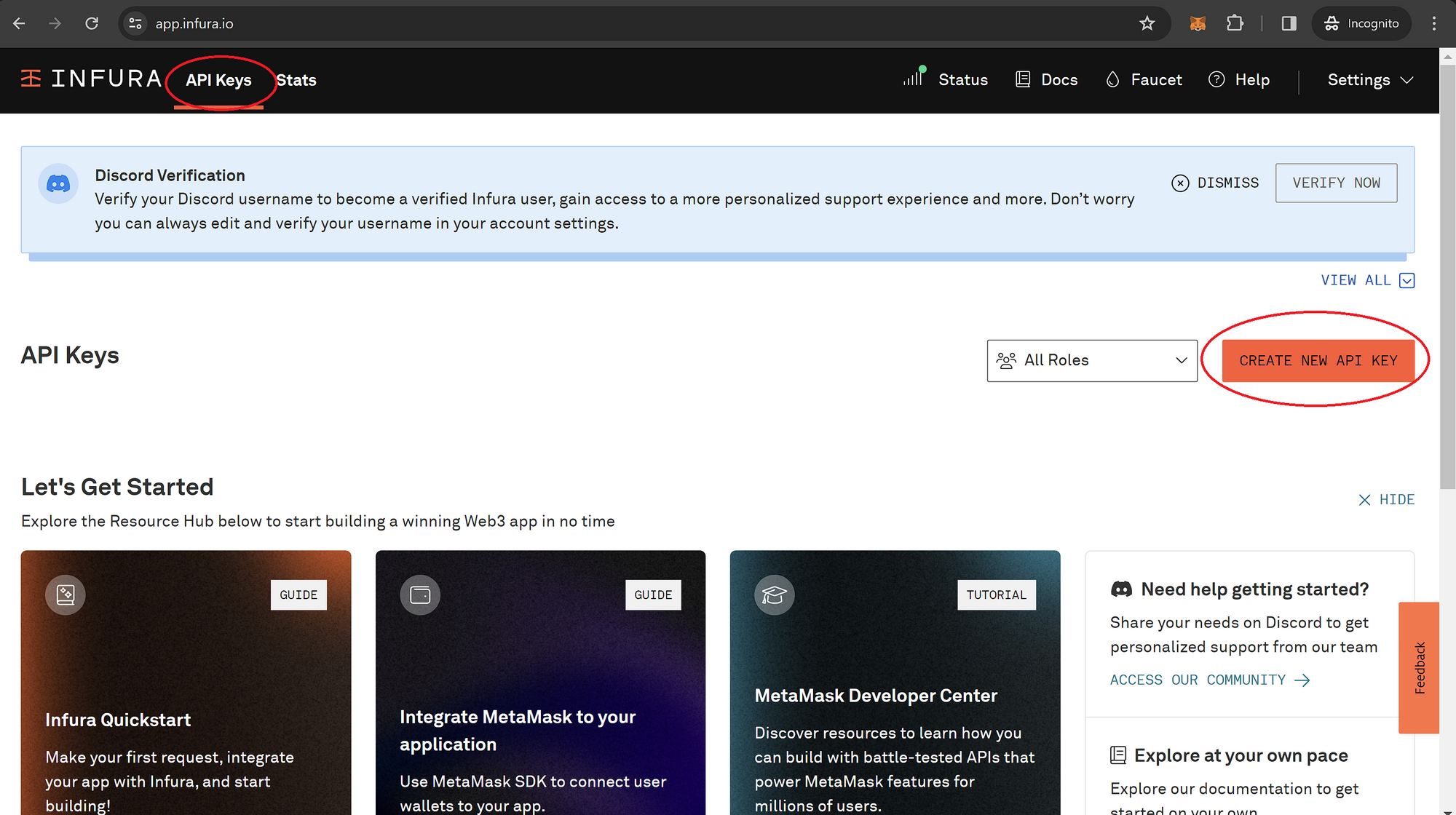Go forward in browser history
Viewport: 1456px width, 815px height.
(x=55, y=23)
